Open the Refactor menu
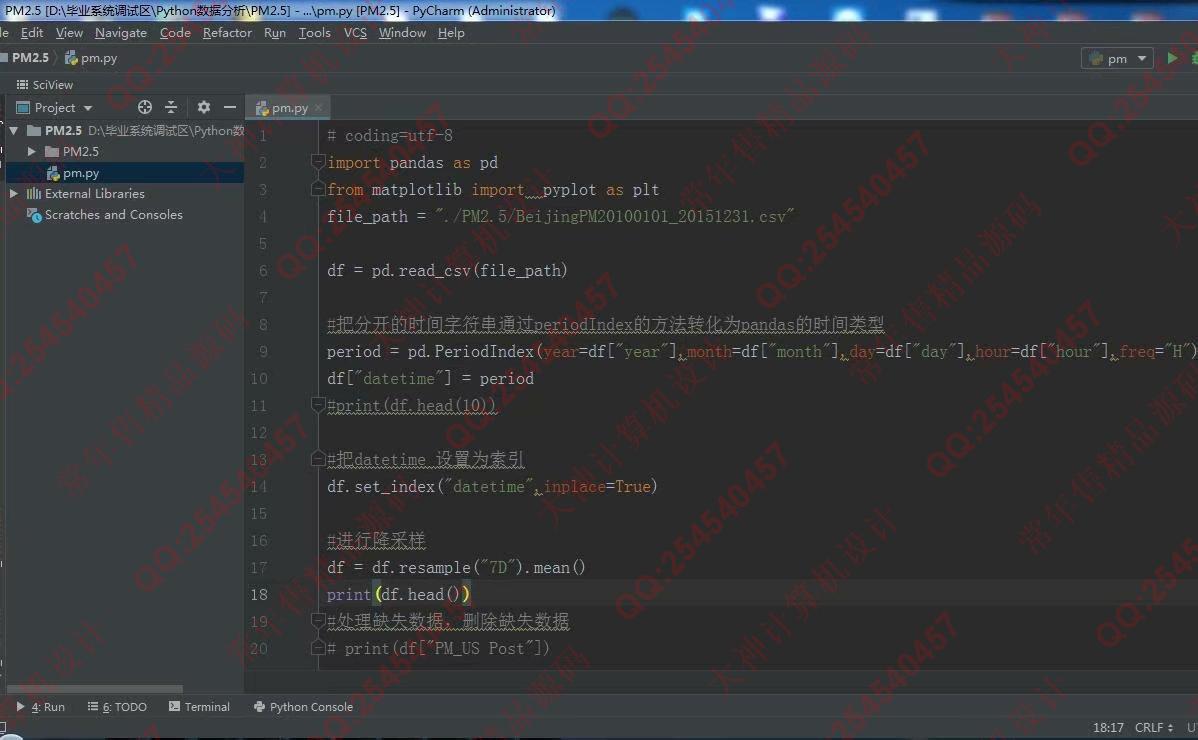 click(227, 33)
